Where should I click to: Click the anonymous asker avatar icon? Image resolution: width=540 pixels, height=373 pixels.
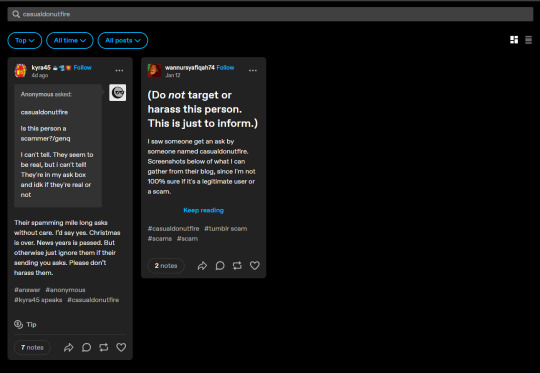[x=117, y=93]
